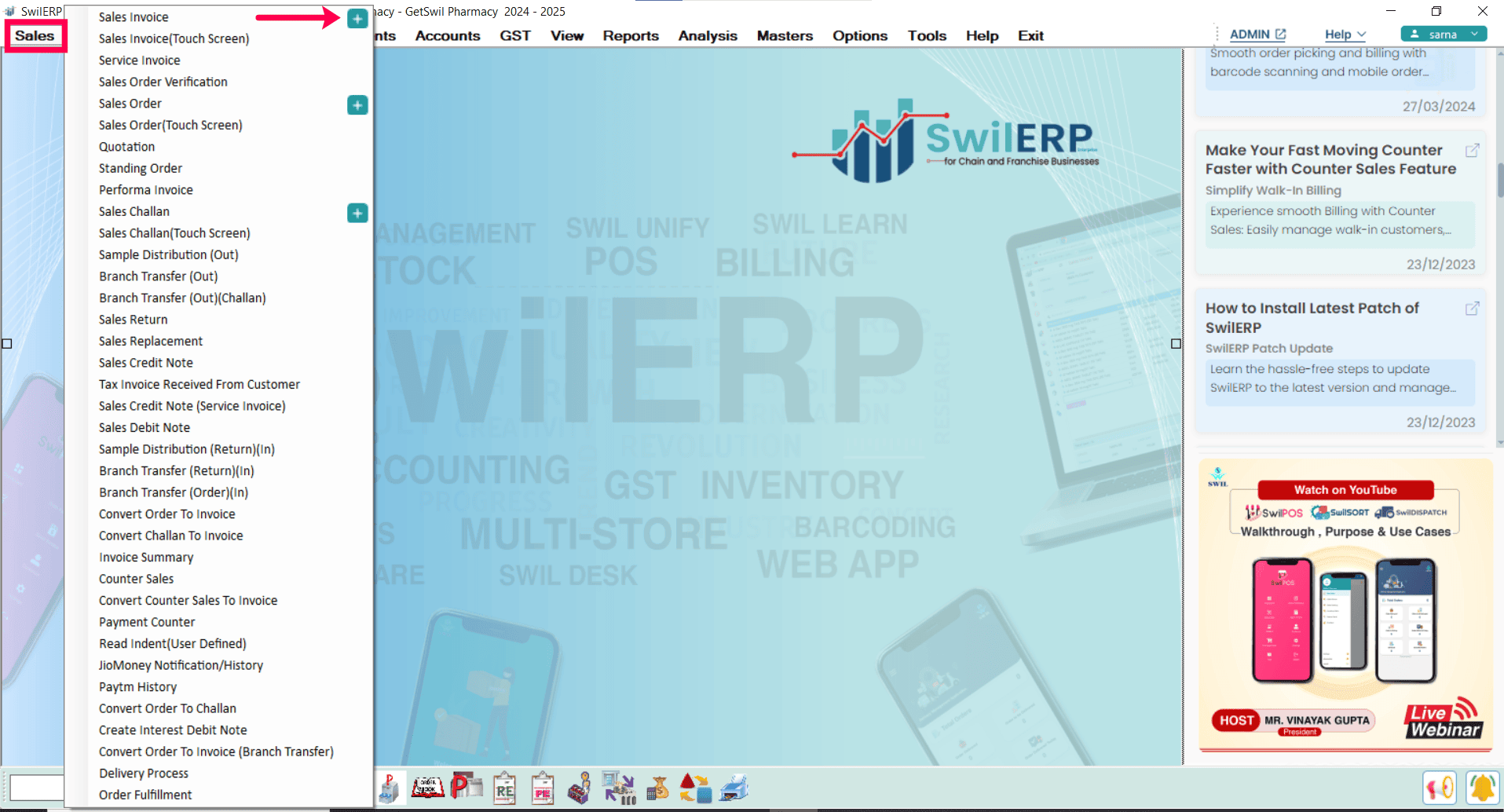1504x812 pixels.
Task: Open the notification bell icon
Action: (x=1482, y=788)
